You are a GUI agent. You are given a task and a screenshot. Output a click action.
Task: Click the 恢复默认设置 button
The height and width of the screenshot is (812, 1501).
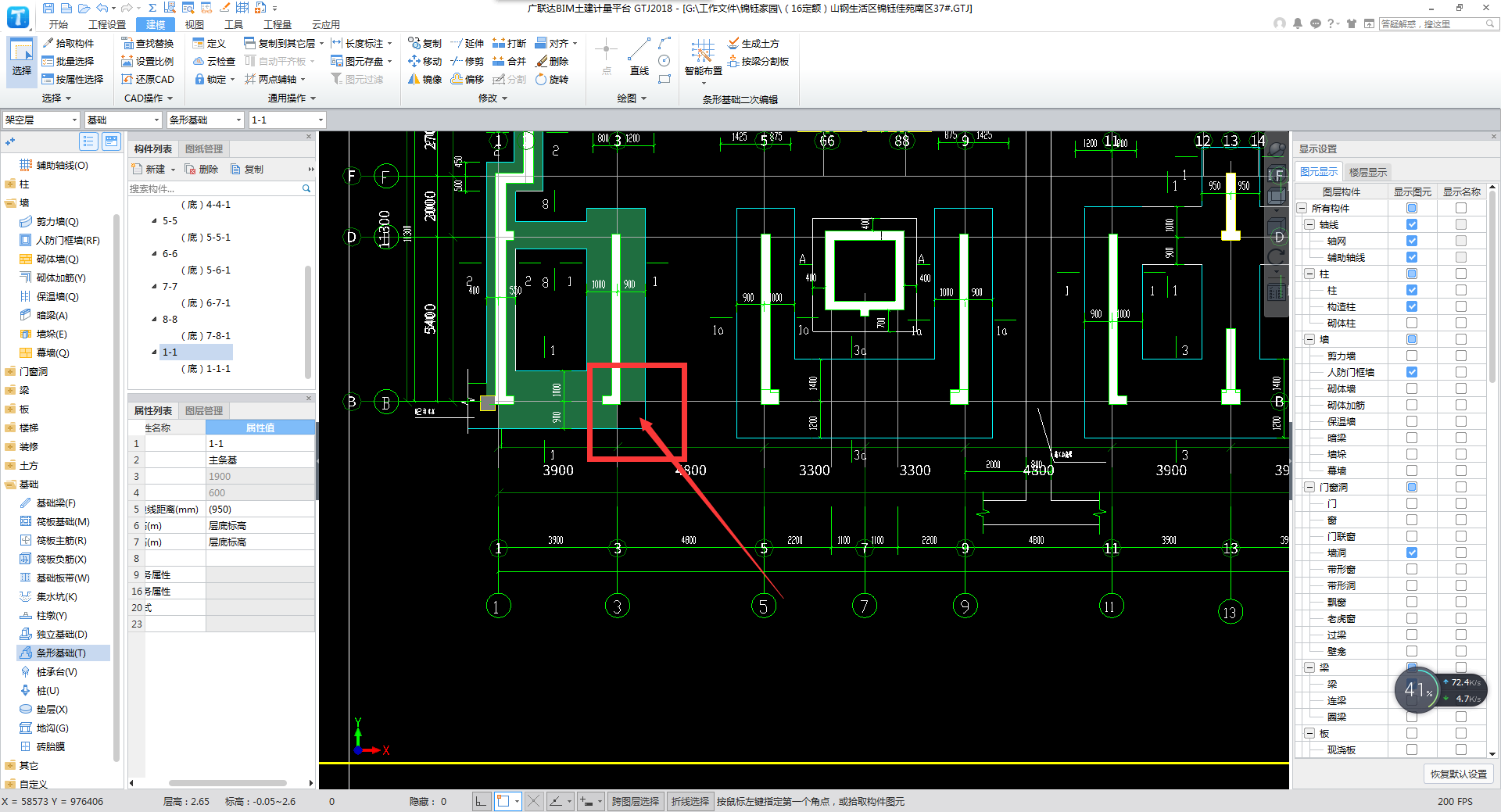[1458, 774]
